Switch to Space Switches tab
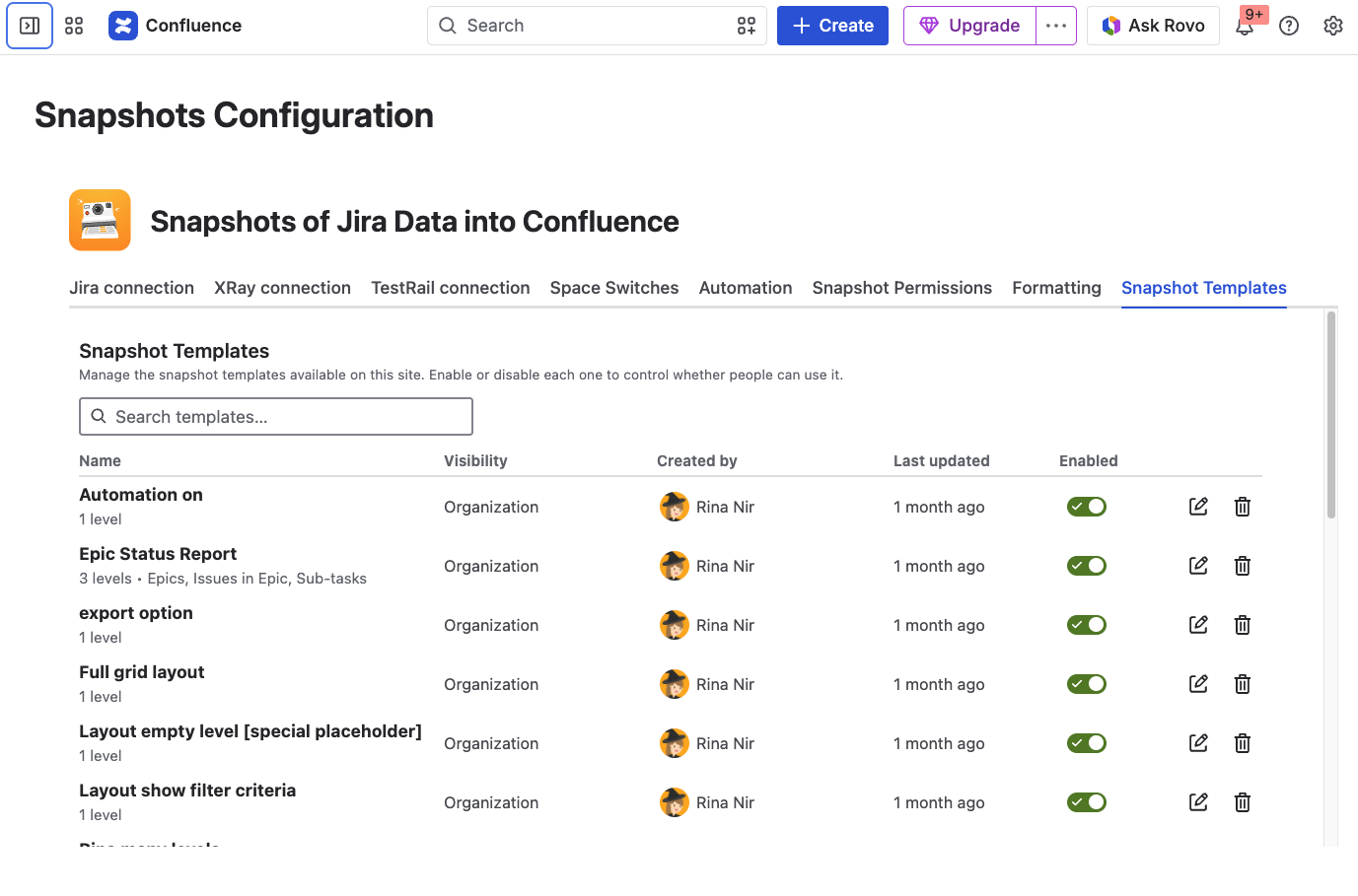The image size is (1358, 896). click(x=614, y=288)
